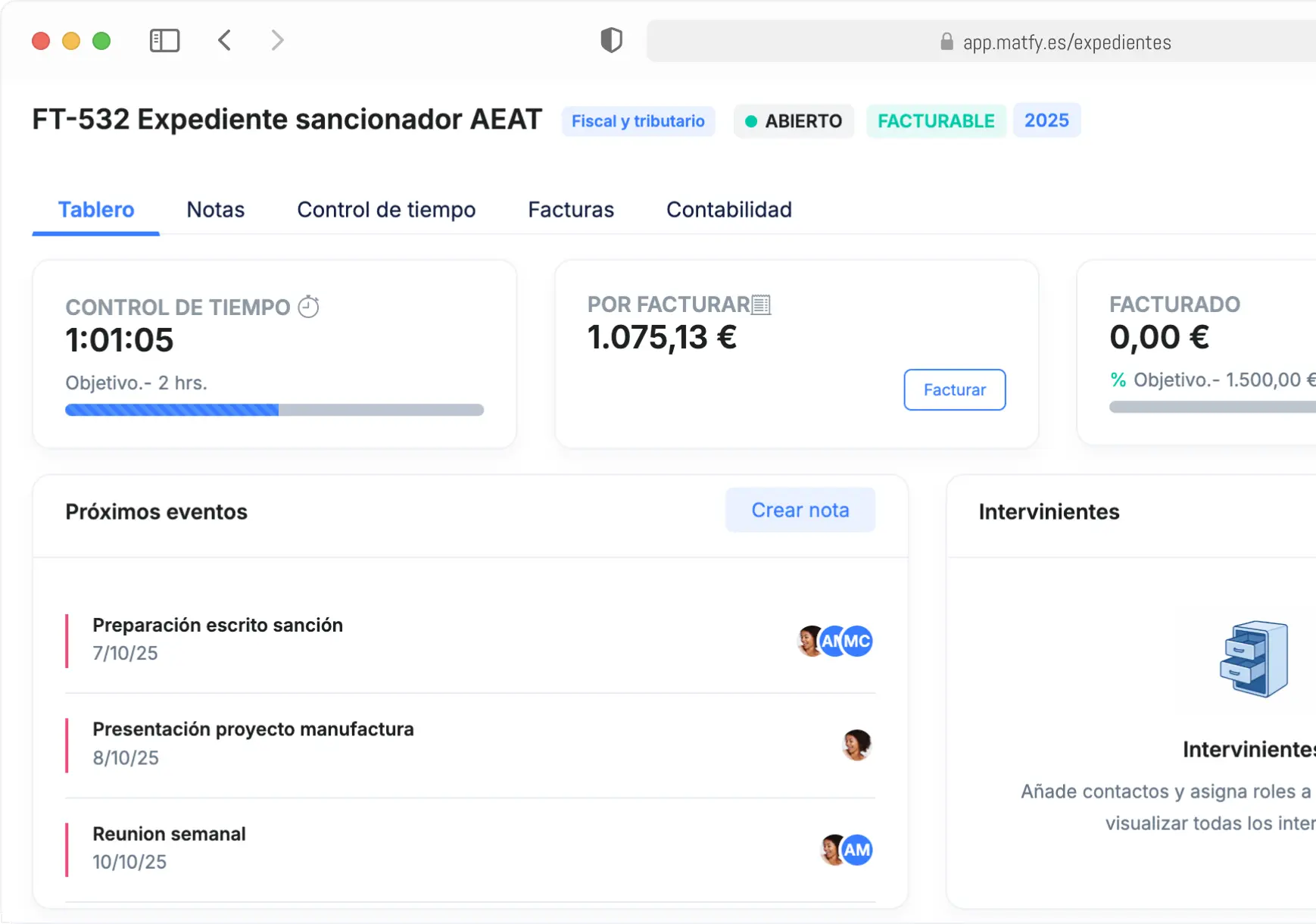
Task: Click the filing cabinet Intervinientes illustration
Action: pos(1254,659)
